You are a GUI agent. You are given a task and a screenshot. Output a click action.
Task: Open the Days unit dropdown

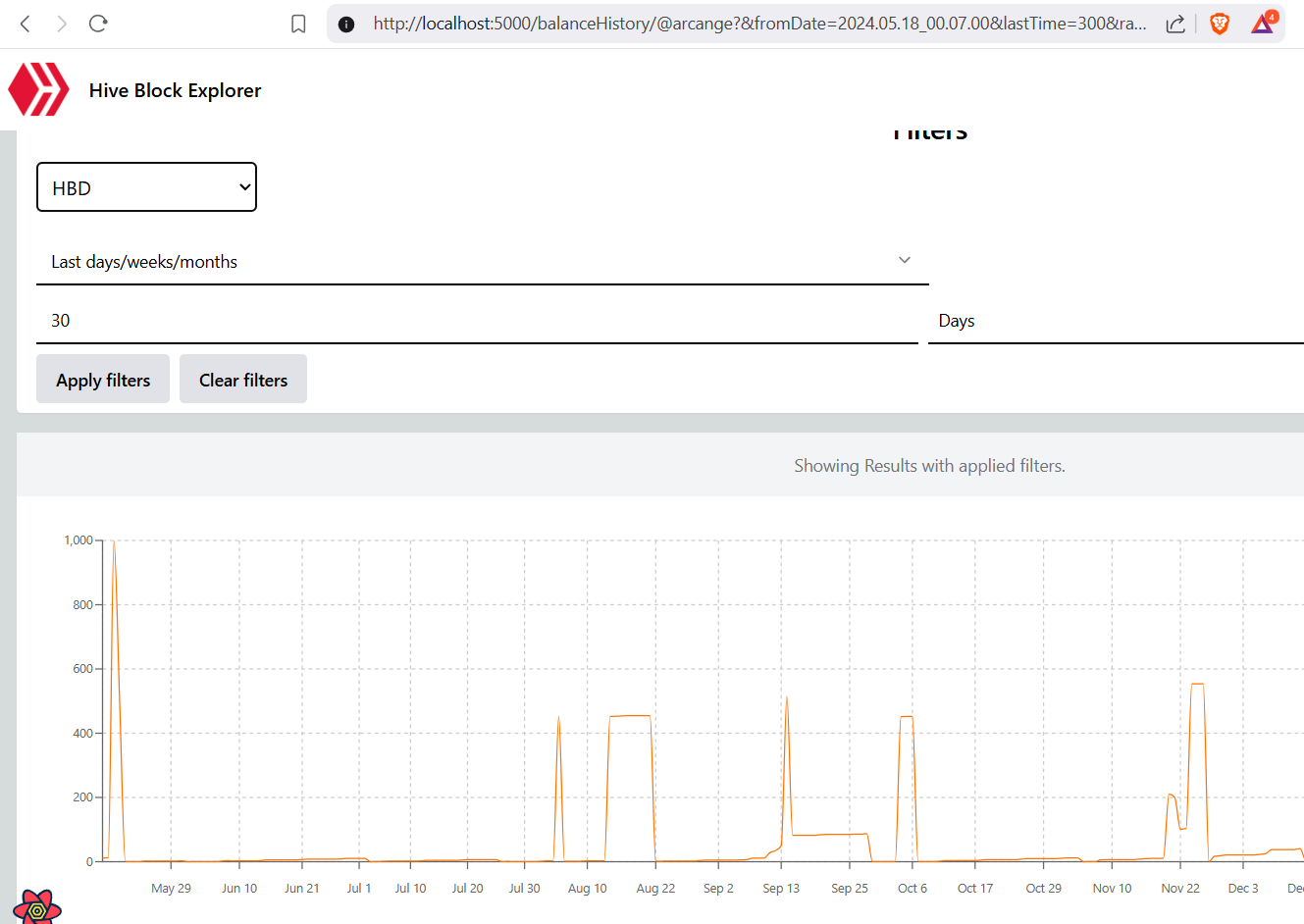pyautogui.click(x=1115, y=321)
